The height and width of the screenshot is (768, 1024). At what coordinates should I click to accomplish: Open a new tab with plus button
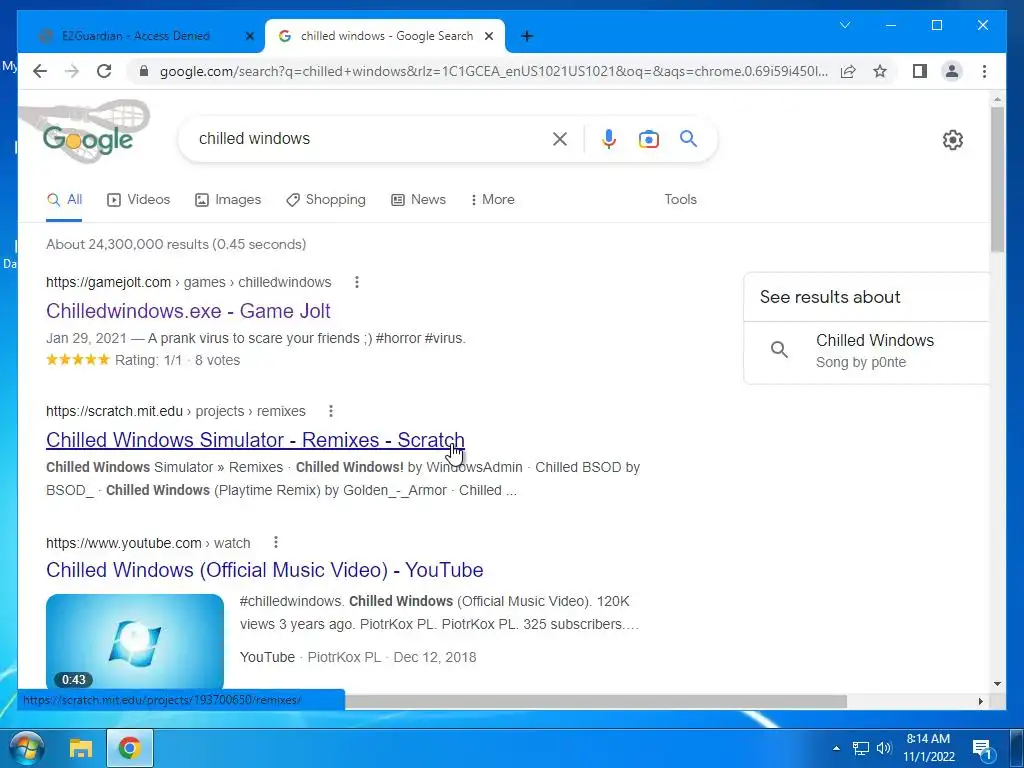click(x=527, y=36)
